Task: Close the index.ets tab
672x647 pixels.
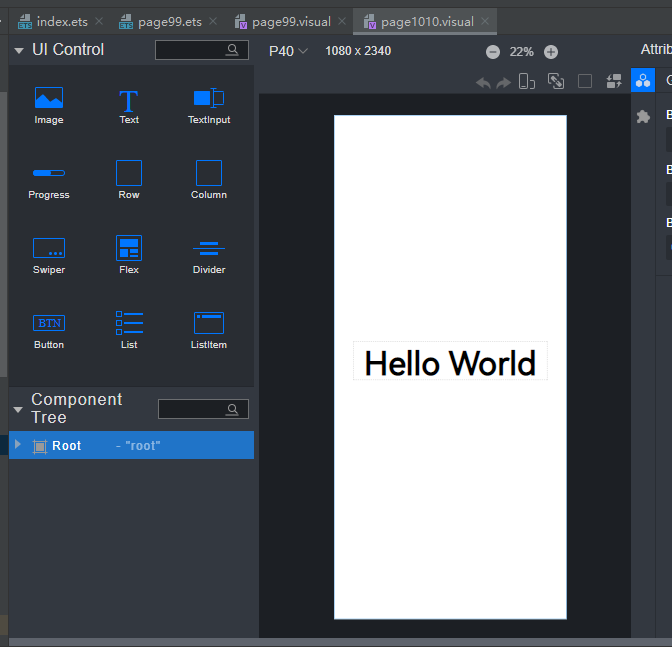Action: coord(99,21)
